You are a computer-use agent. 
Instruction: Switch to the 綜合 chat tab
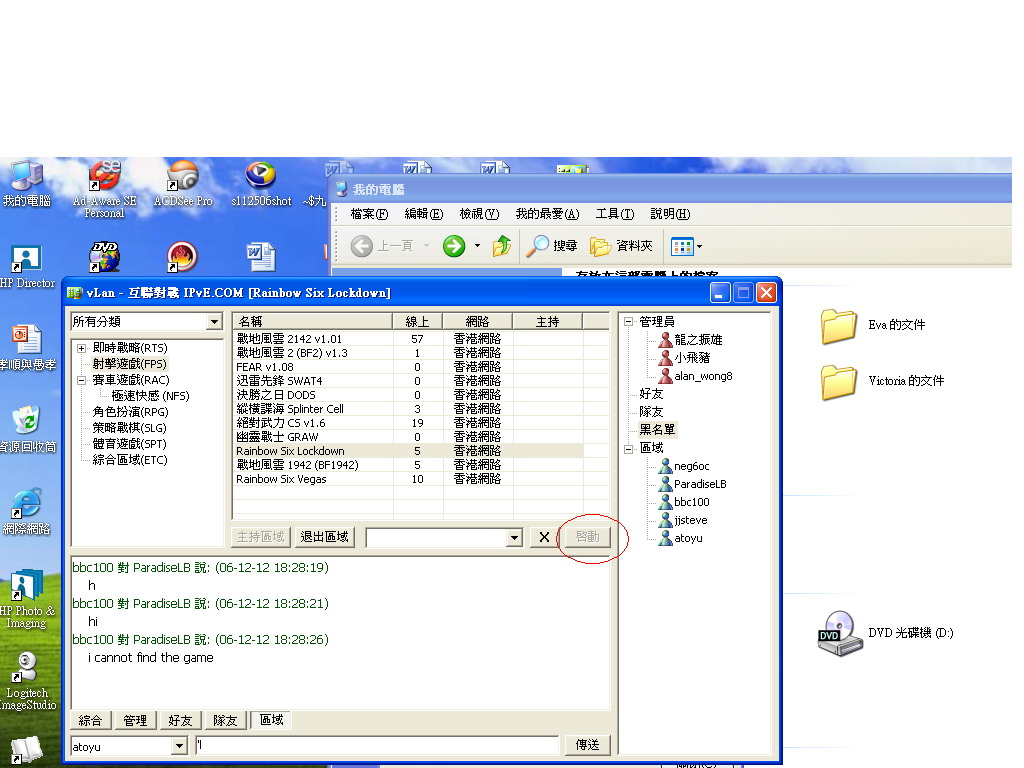[x=90, y=720]
